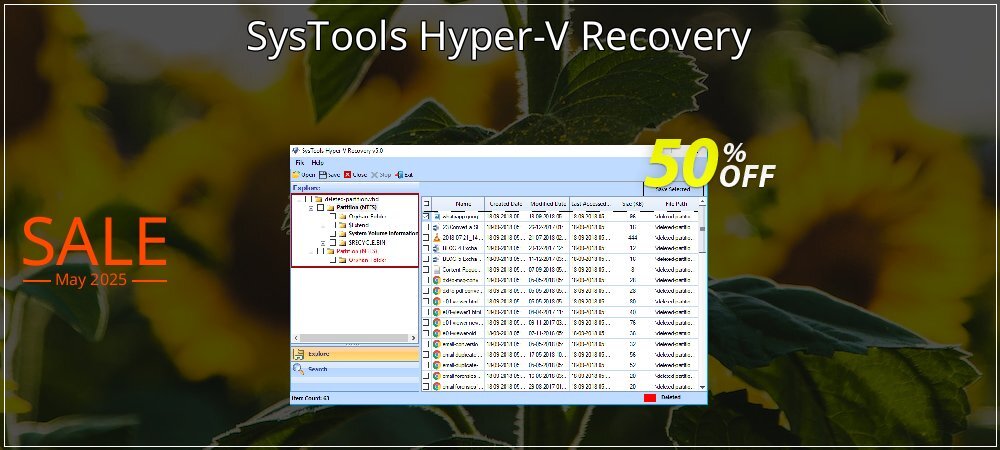Select the red Partition (NTFS) tree item
This screenshot has height=450, width=1000.
tap(356, 251)
